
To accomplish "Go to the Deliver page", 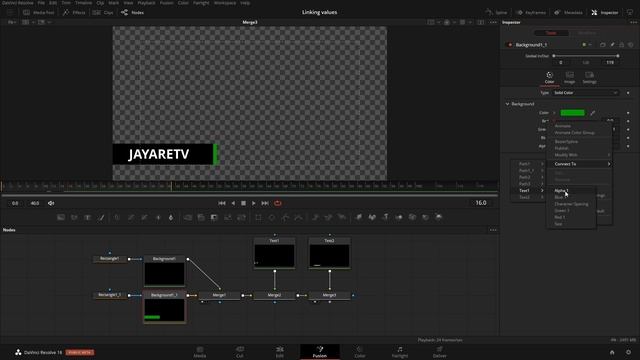I will click(x=440, y=352).
